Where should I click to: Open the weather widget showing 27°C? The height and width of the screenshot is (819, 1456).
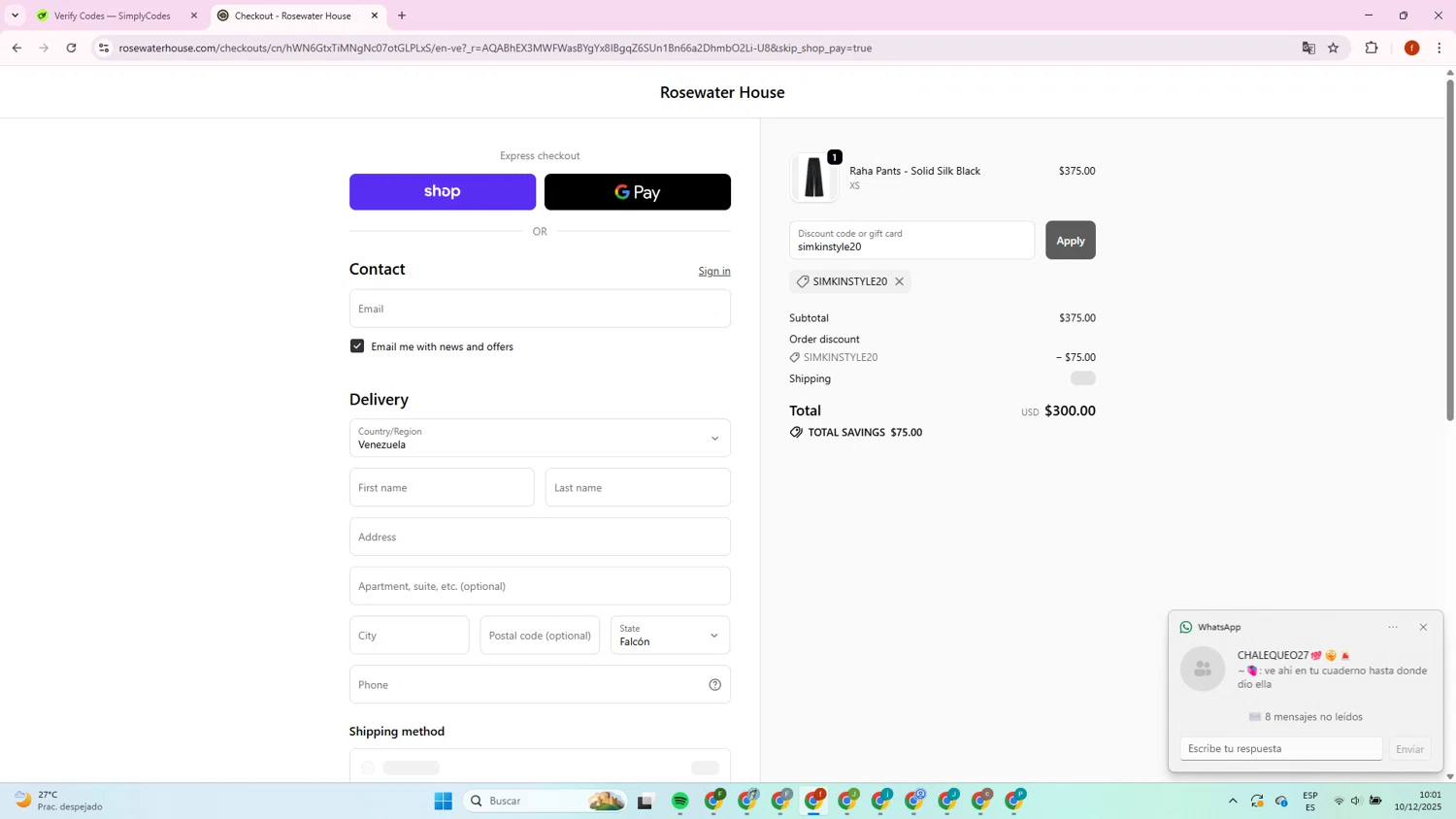pos(60,801)
